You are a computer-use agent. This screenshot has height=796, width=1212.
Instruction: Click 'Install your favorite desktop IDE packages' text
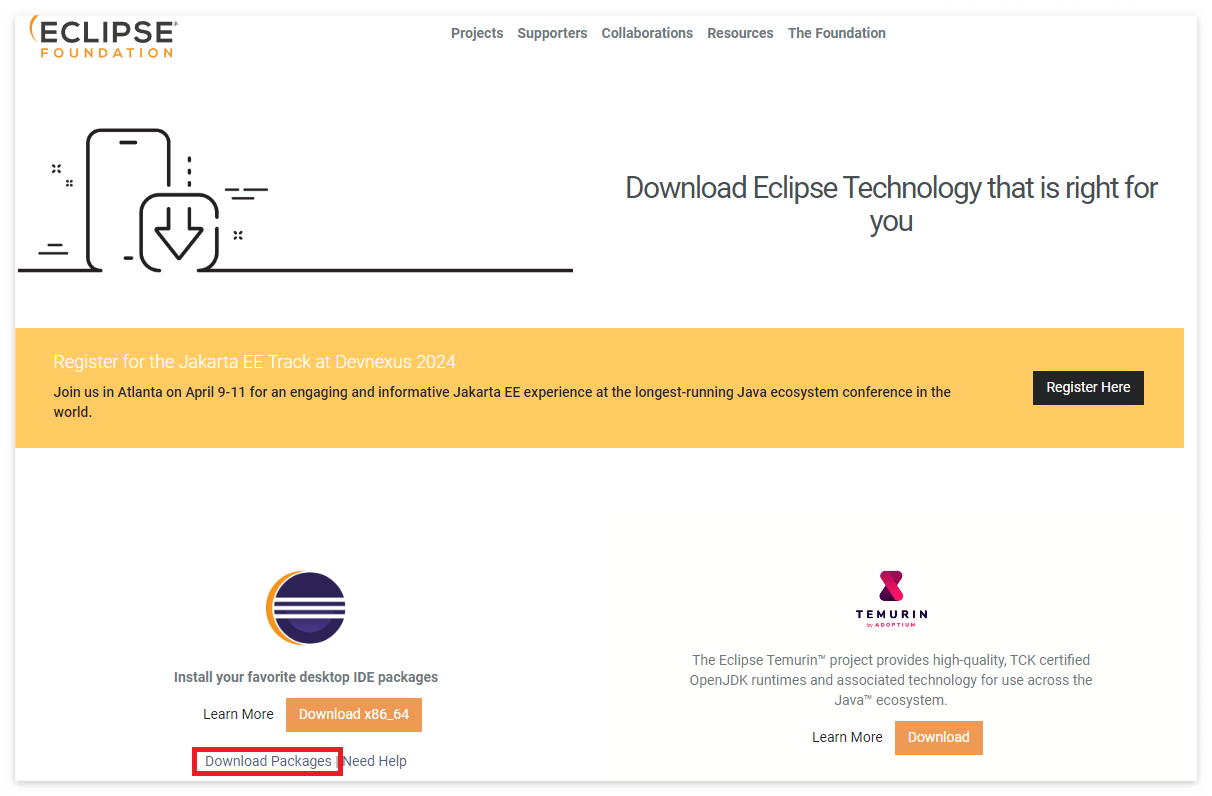click(306, 678)
